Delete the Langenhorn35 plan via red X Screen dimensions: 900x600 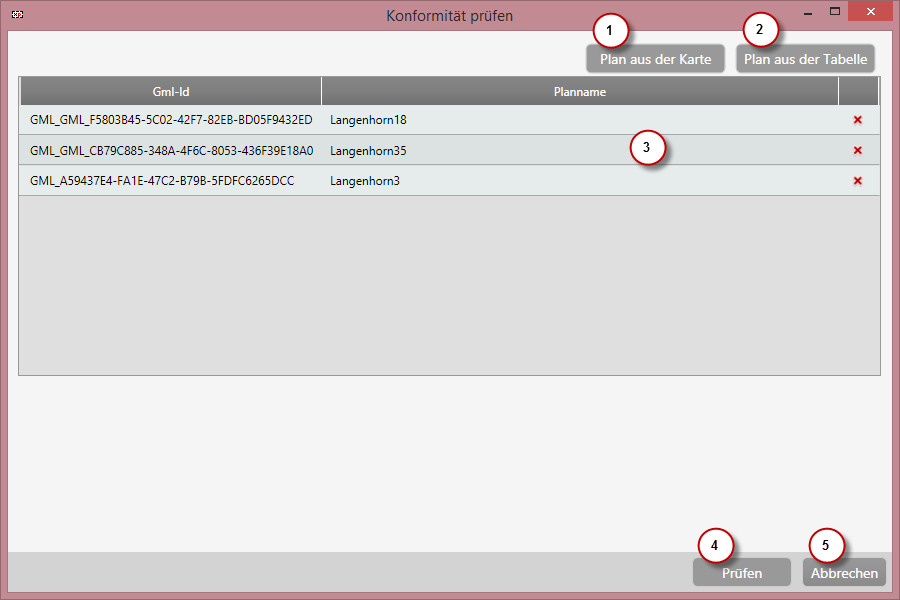[x=857, y=151]
